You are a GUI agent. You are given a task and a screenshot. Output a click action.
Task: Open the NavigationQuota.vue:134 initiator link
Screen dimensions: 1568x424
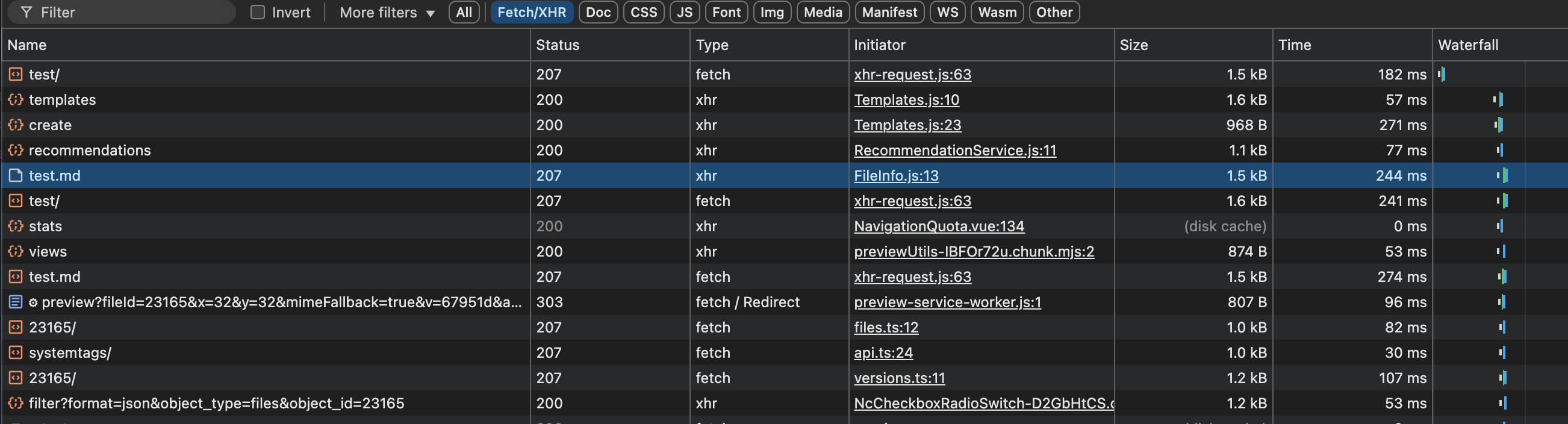click(x=939, y=226)
